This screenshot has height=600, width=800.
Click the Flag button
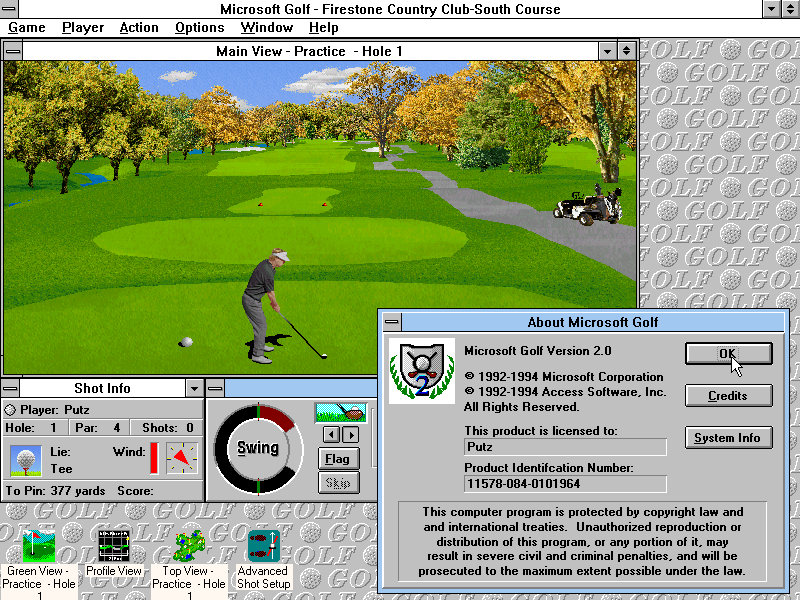pos(338,459)
